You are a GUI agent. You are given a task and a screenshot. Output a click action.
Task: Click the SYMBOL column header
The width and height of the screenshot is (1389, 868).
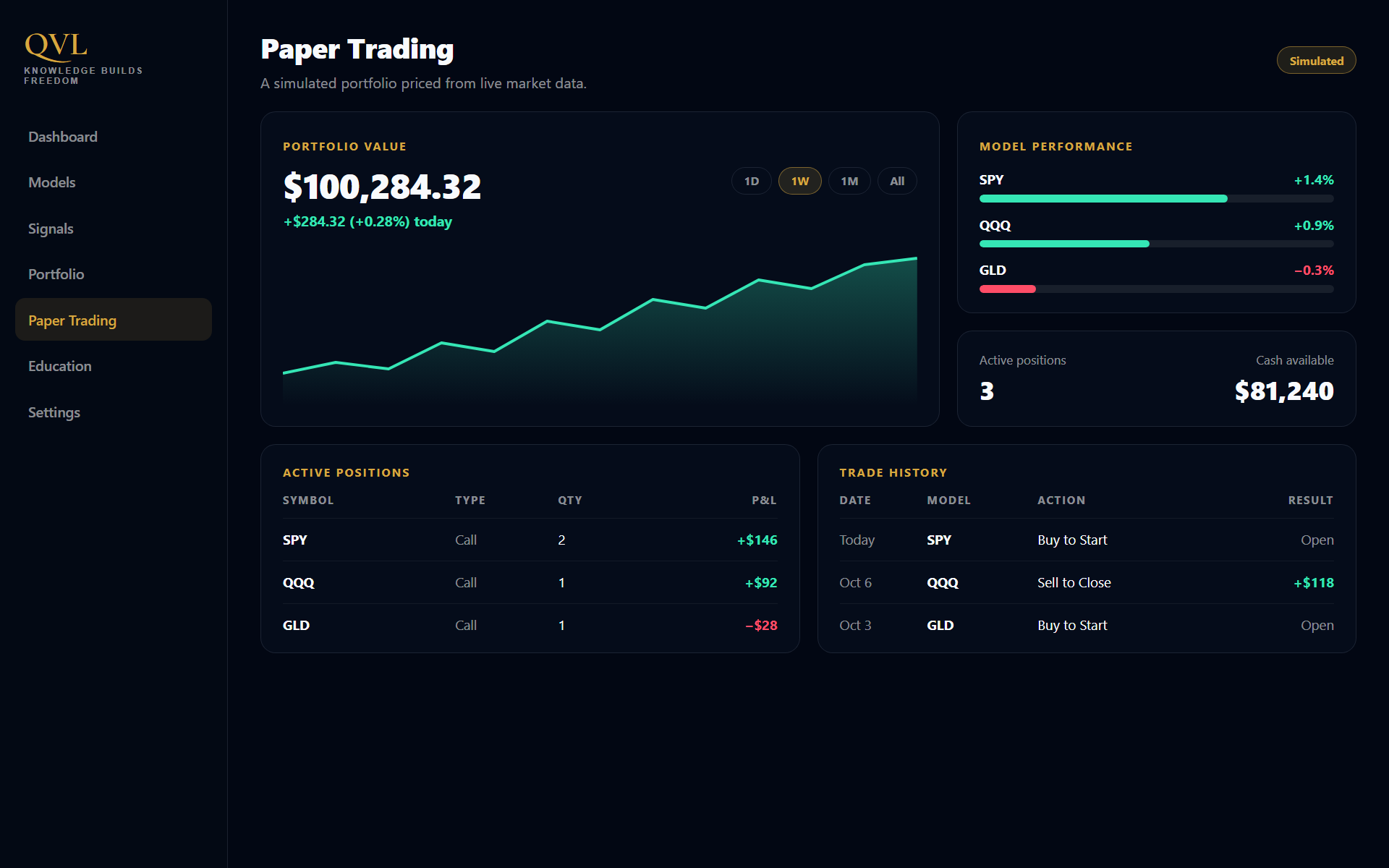(x=308, y=500)
